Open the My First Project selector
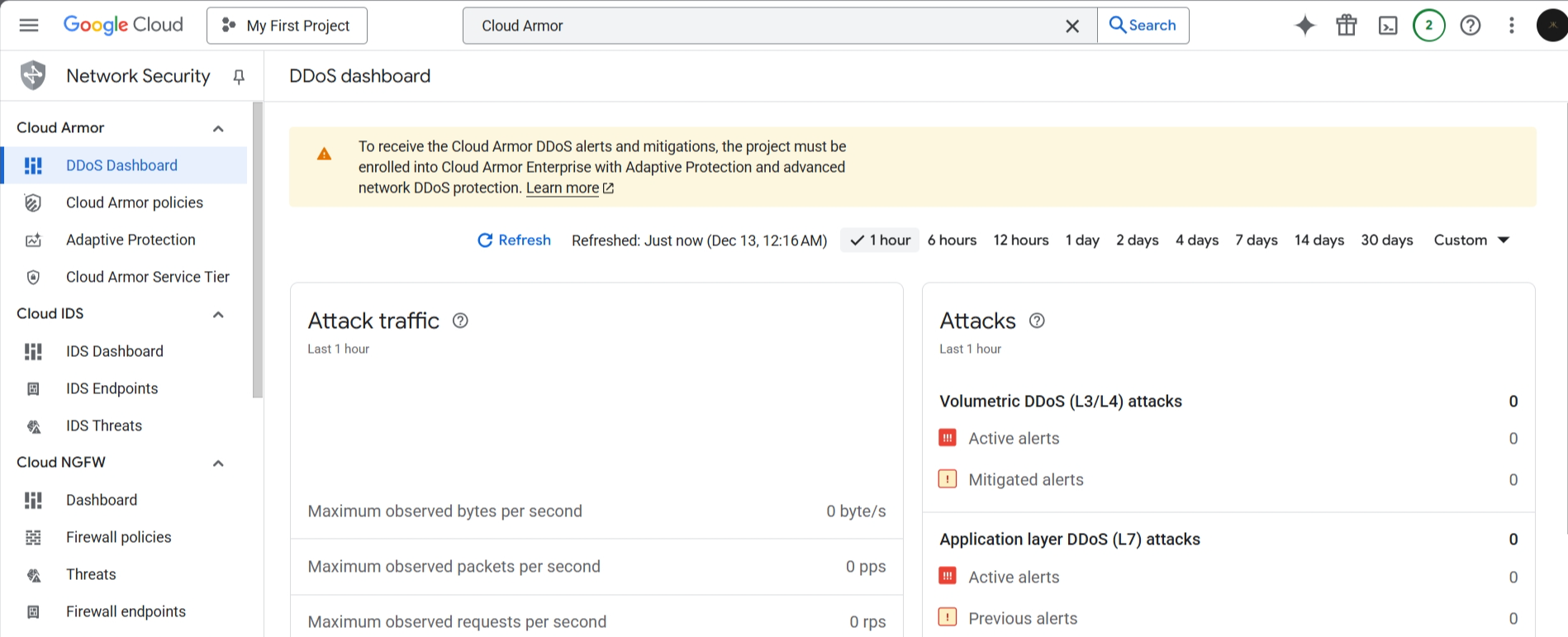 click(x=287, y=26)
